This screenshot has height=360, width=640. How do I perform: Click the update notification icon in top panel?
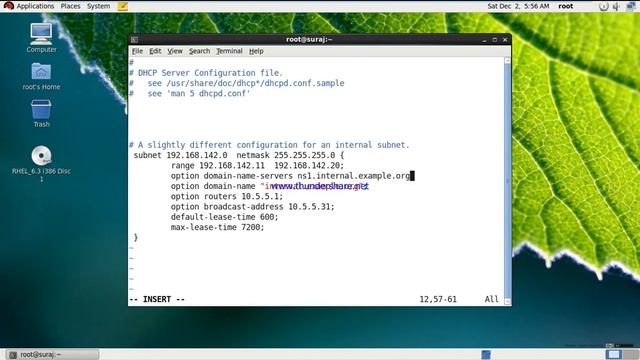[x=603, y=6]
